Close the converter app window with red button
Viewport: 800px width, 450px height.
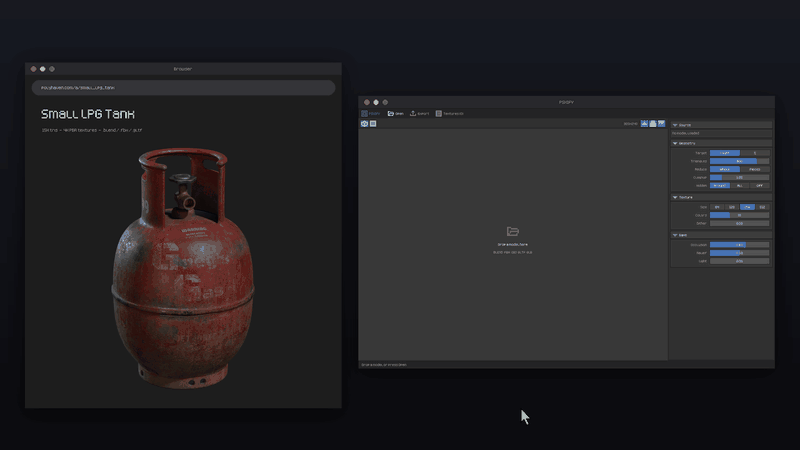367,103
